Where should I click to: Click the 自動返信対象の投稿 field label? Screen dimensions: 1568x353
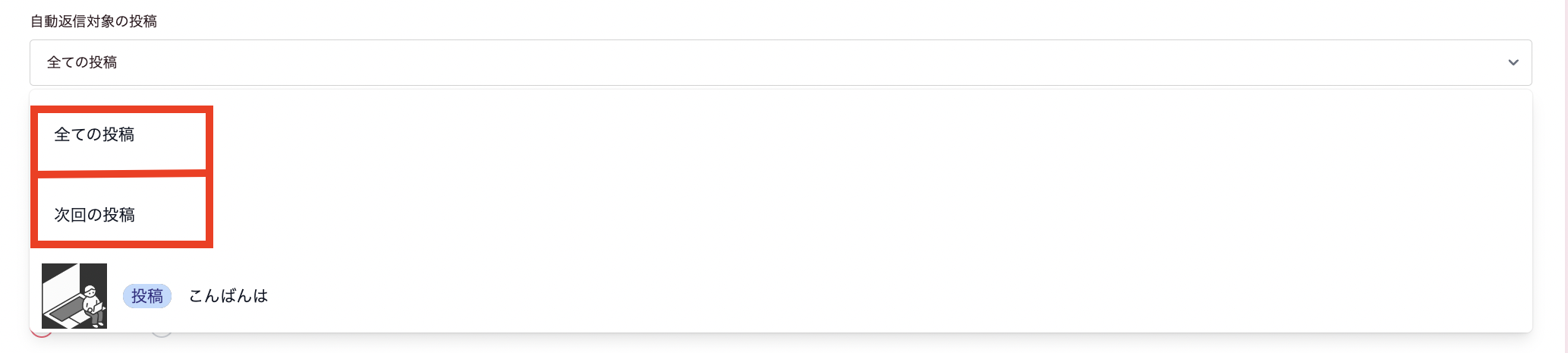point(93,21)
